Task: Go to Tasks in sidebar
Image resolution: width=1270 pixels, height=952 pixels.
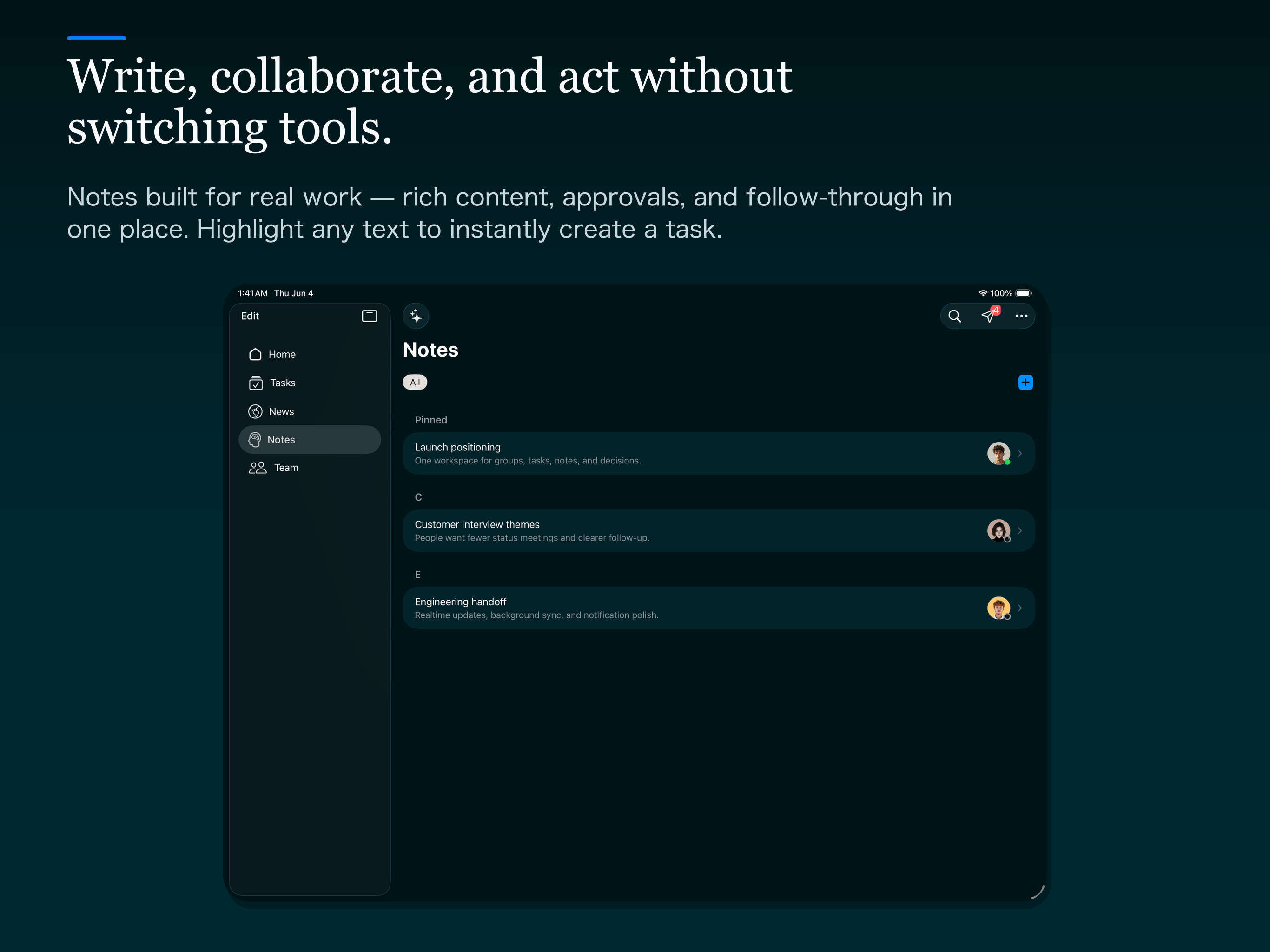Action: 310,383
